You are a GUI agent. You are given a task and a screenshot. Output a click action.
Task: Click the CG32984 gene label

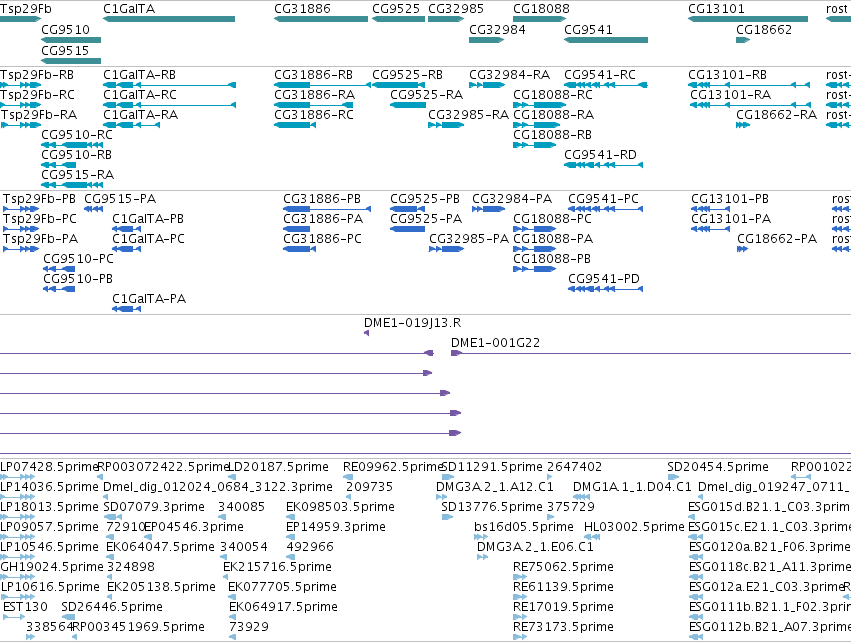497,29
